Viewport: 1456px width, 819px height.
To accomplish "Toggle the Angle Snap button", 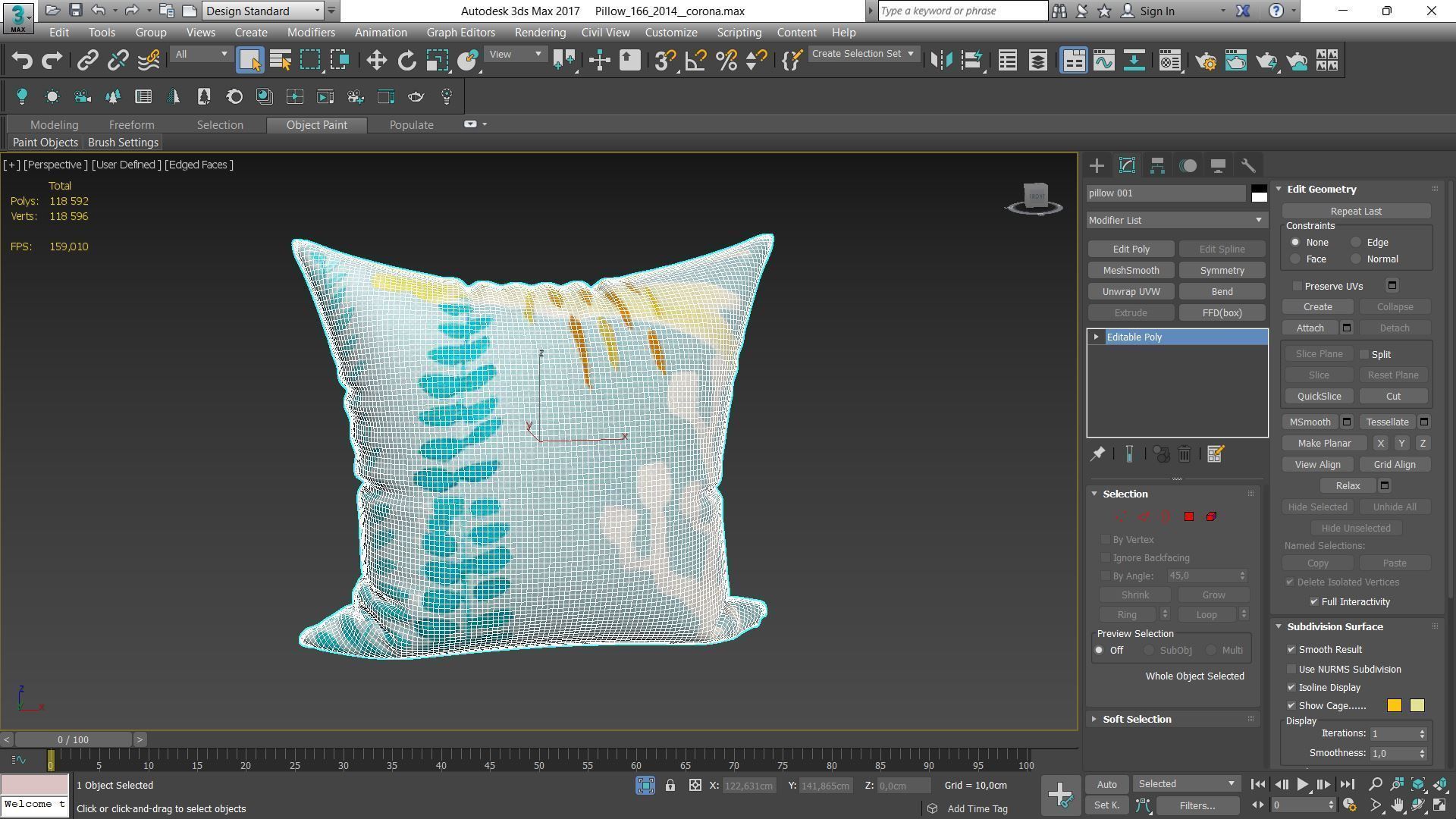I will [x=695, y=61].
